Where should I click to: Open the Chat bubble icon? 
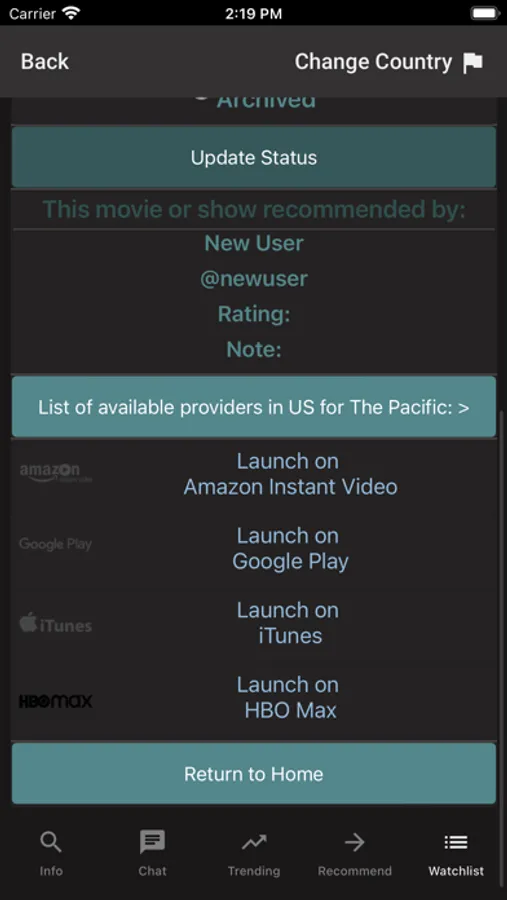pyautogui.click(x=152, y=842)
